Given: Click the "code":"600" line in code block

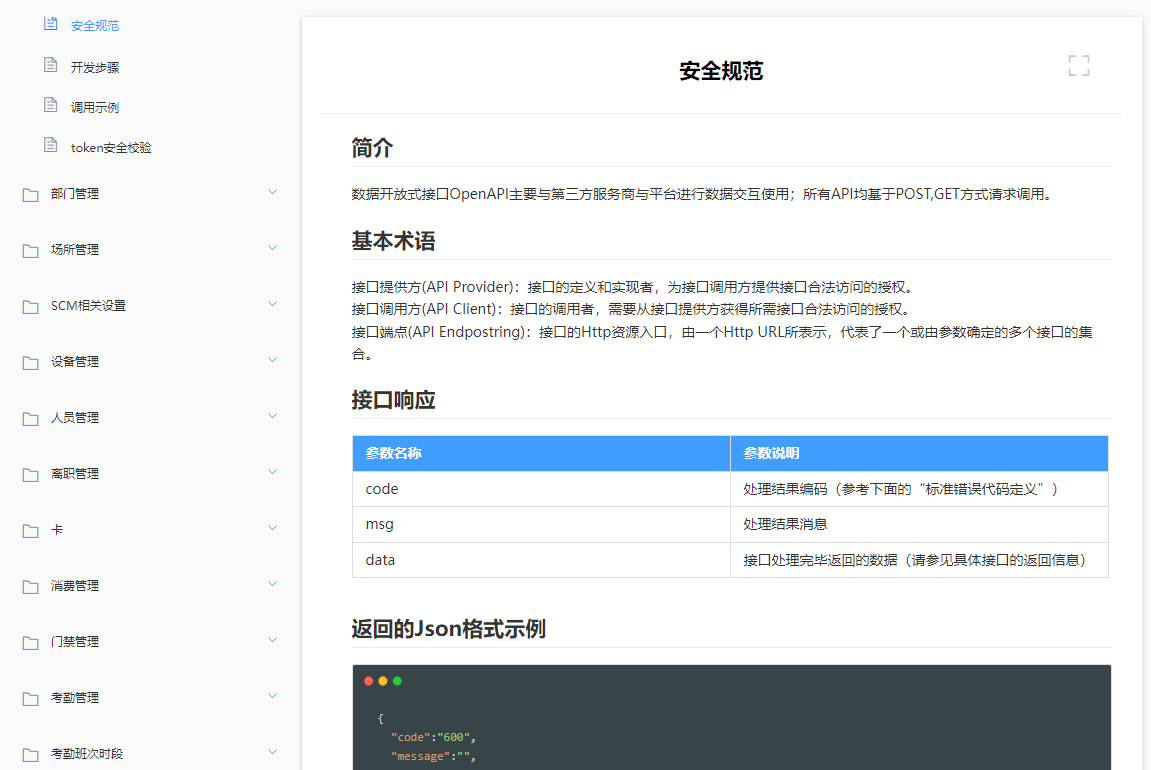Looking at the screenshot, I should (x=433, y=737).
